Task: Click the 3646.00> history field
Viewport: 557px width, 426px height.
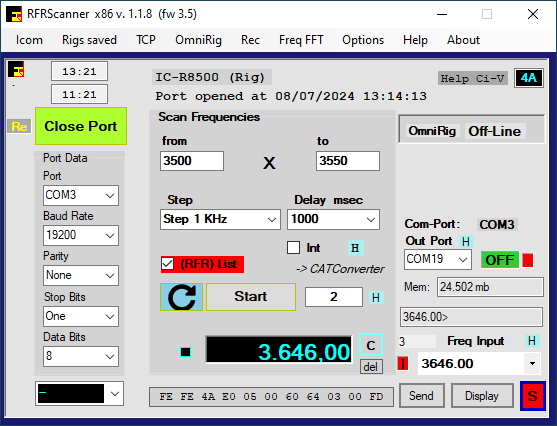Action: pyautogui.click(x=471, y=317)
